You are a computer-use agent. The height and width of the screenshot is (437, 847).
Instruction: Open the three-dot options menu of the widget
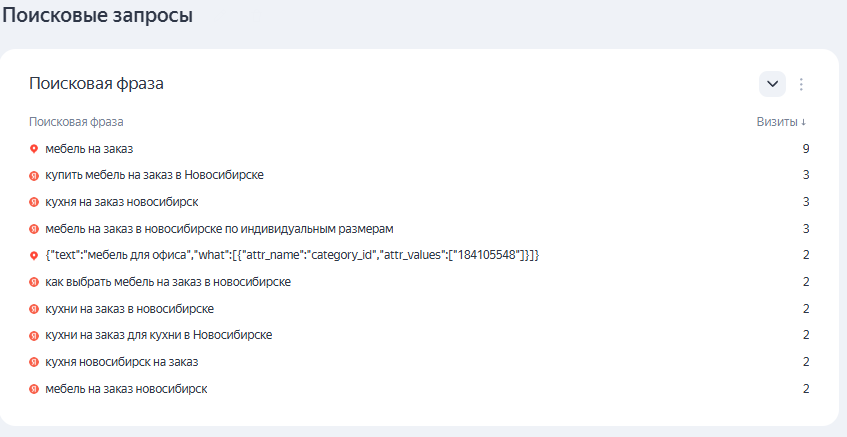(801, 84)
